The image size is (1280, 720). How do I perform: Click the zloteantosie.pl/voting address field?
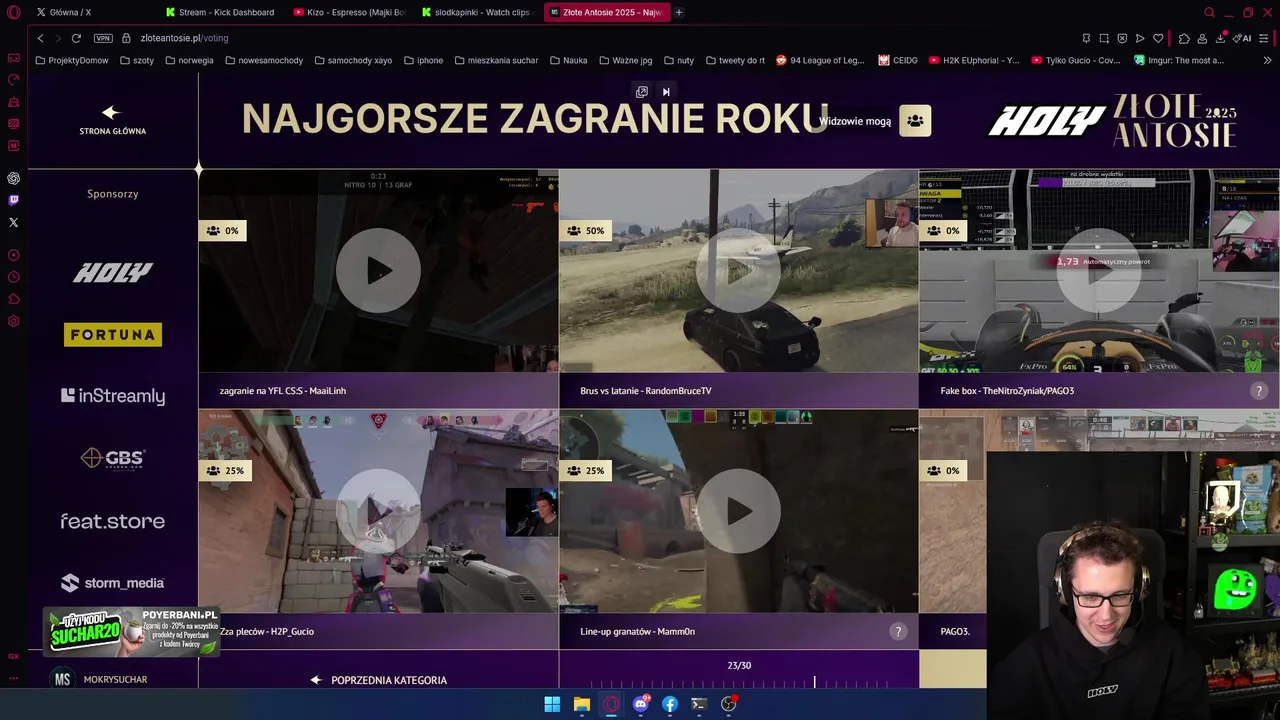pyautogui.click(x=184, y=38)
